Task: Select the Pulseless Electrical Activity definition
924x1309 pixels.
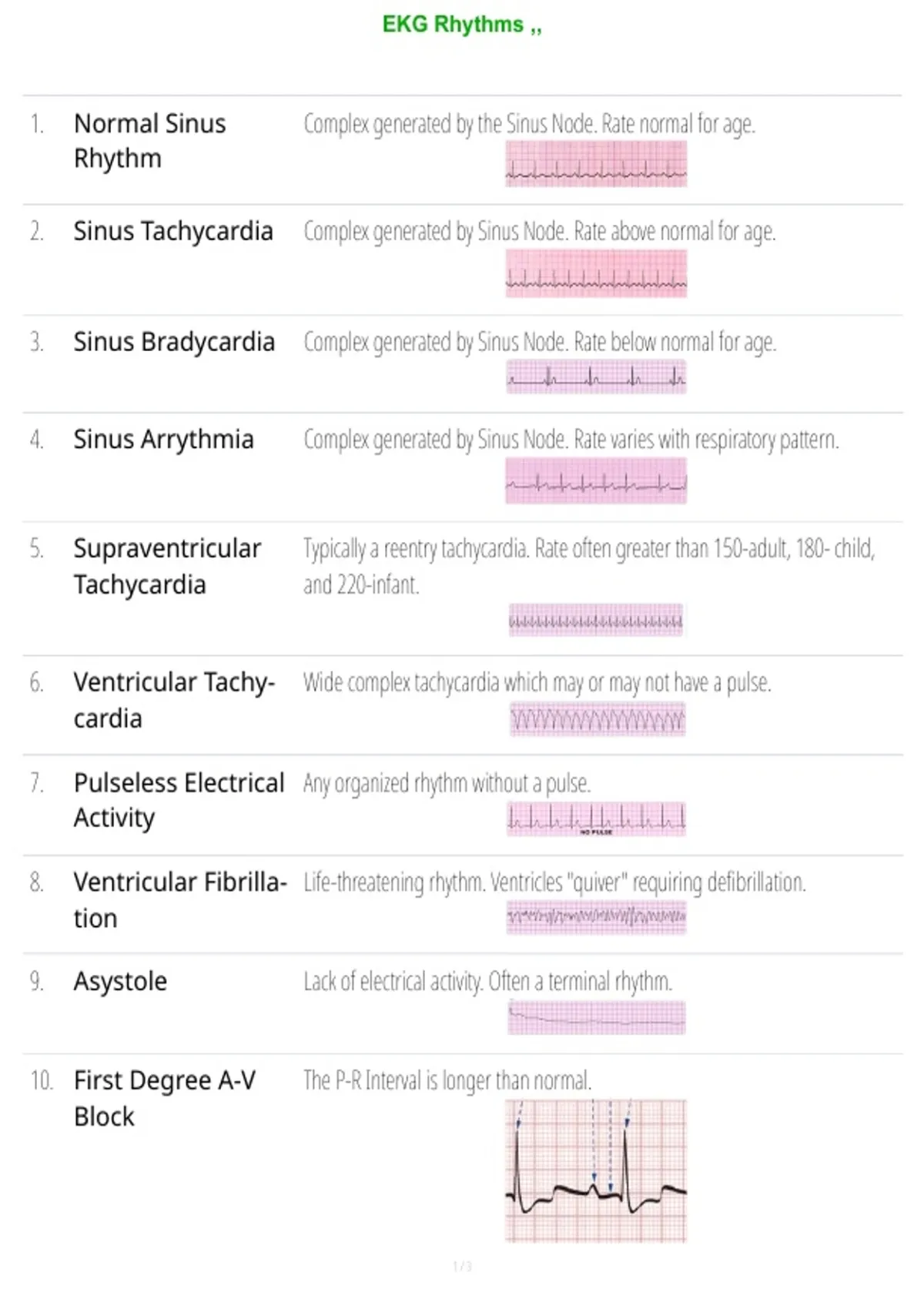Action: [x=447, y=784]
